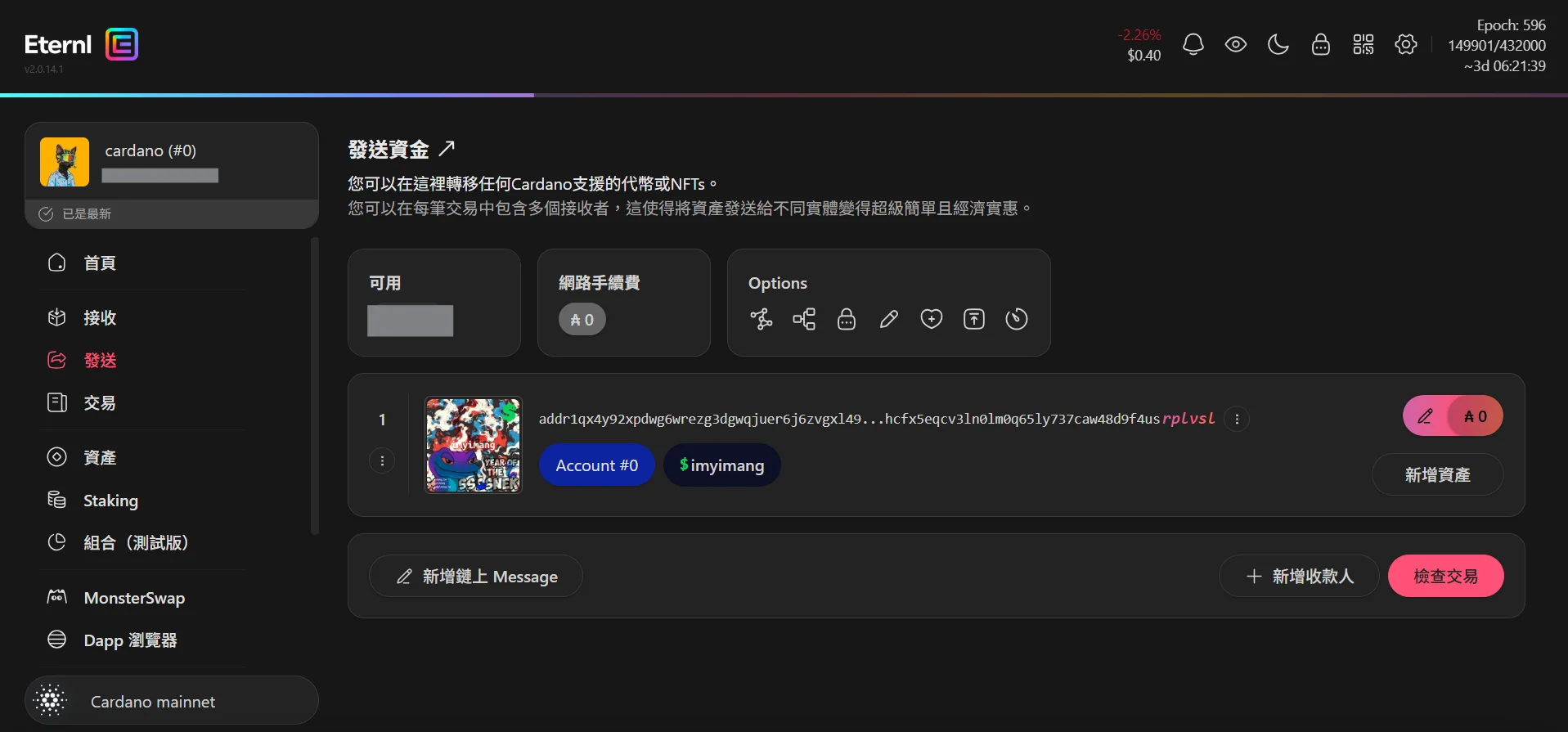Click the heart plus icon in Options
The width and height of the screenshot is (1568, 732).
point(932,319)
